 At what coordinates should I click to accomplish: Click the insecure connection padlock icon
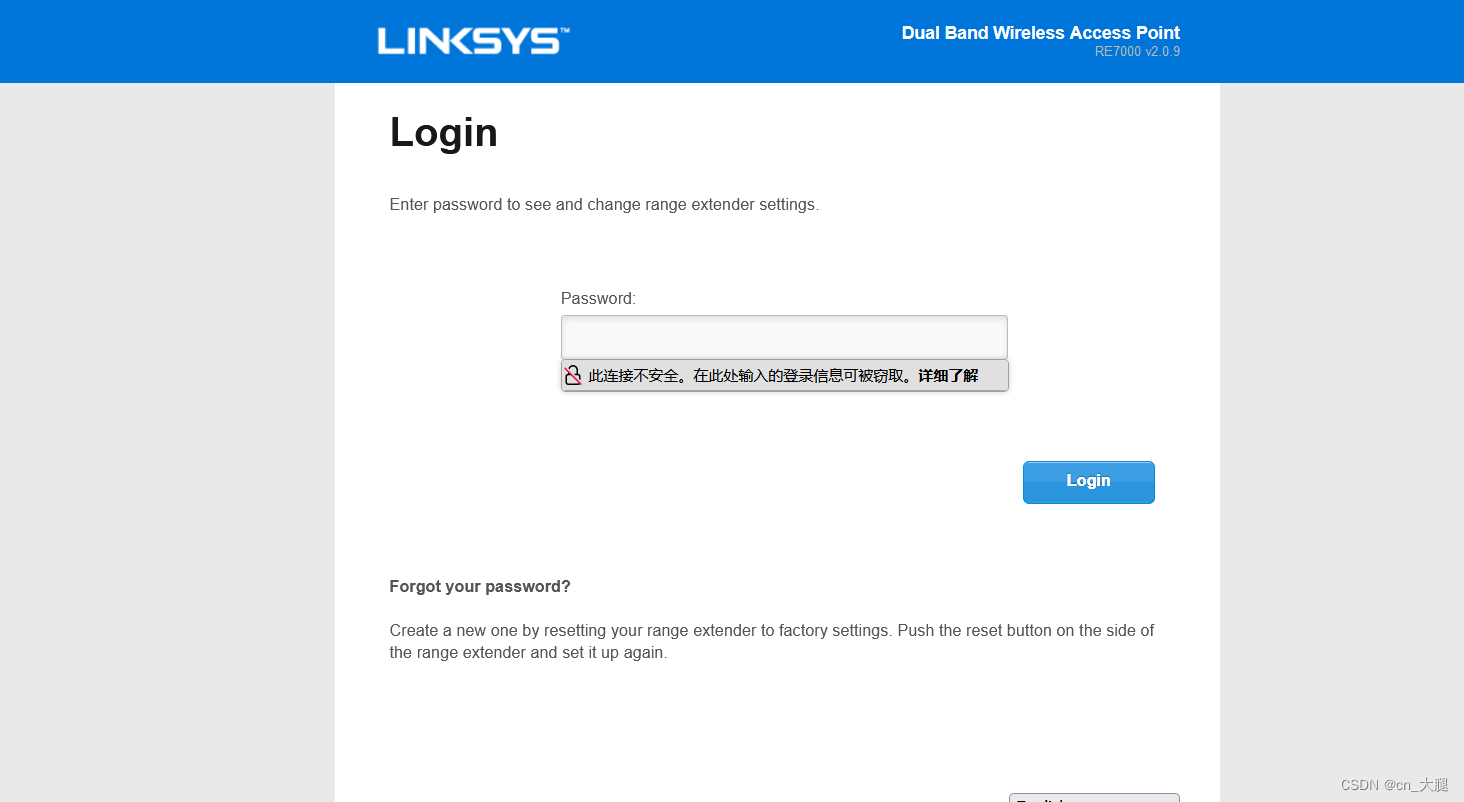pyautogui.click(x=573, y=376)
